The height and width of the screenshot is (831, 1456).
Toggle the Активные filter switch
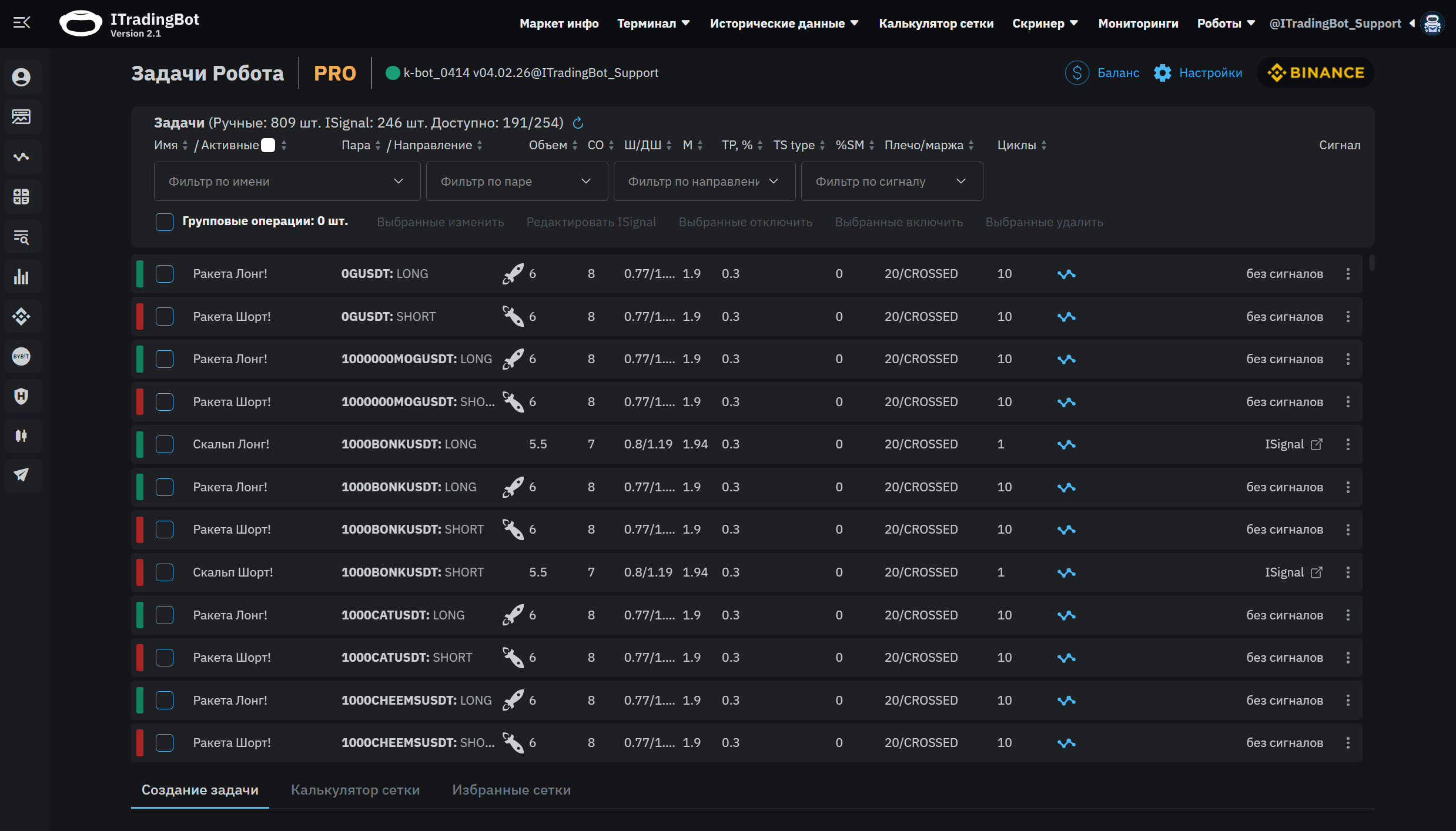[268, 145]
